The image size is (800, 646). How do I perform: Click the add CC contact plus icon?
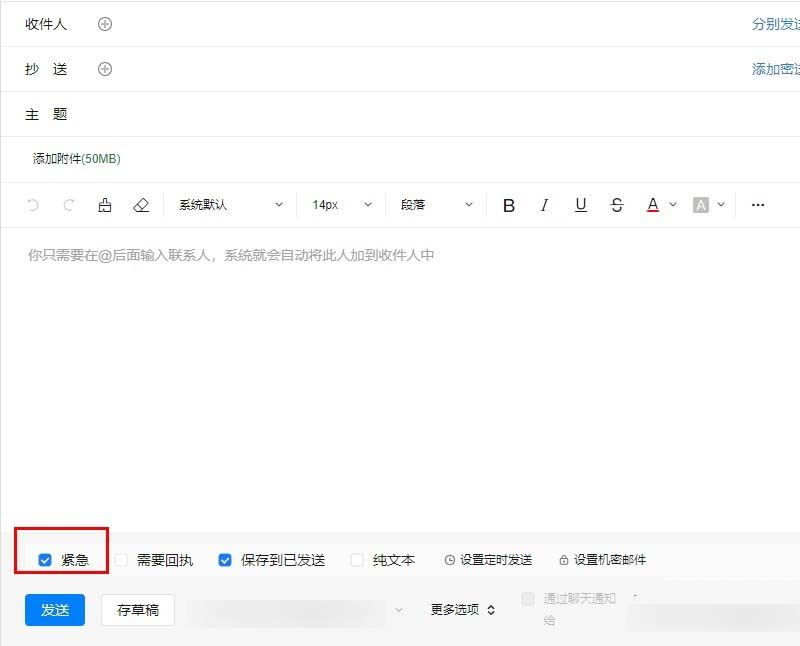click(x=104, y=69)
